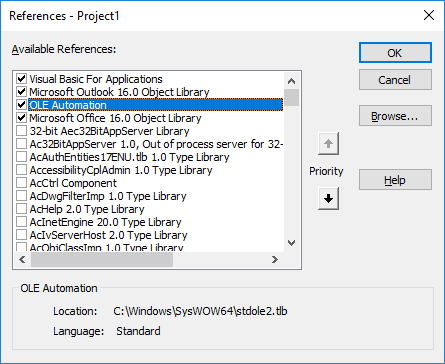
Task: Select 32-bit Aec32BitAppServer Library row text
Action: (109, 131)
